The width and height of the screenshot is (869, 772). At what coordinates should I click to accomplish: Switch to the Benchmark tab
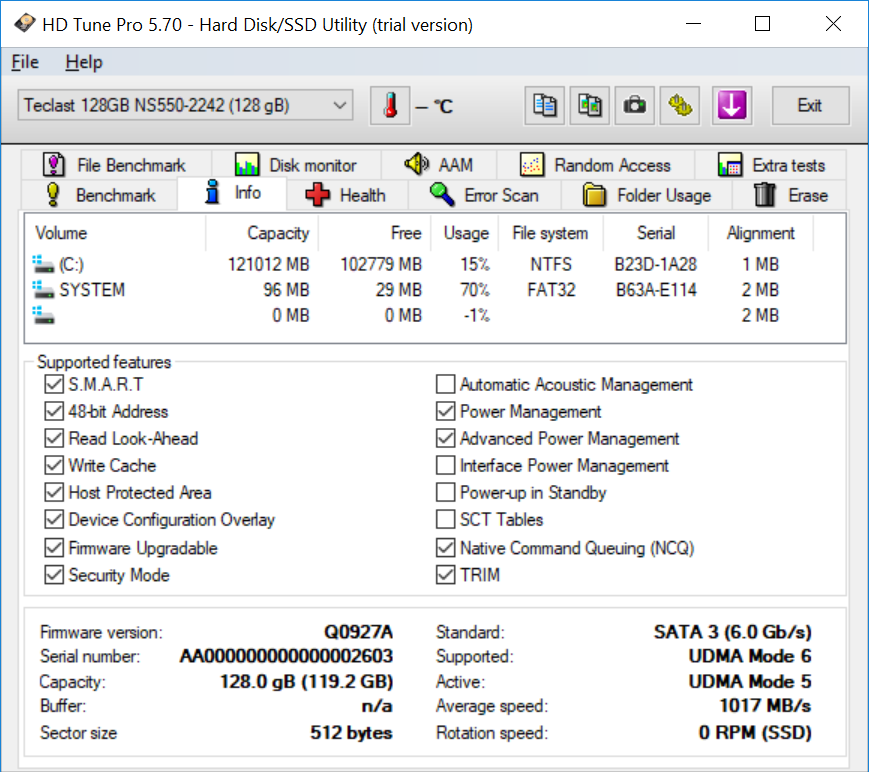tap(100, 195)
